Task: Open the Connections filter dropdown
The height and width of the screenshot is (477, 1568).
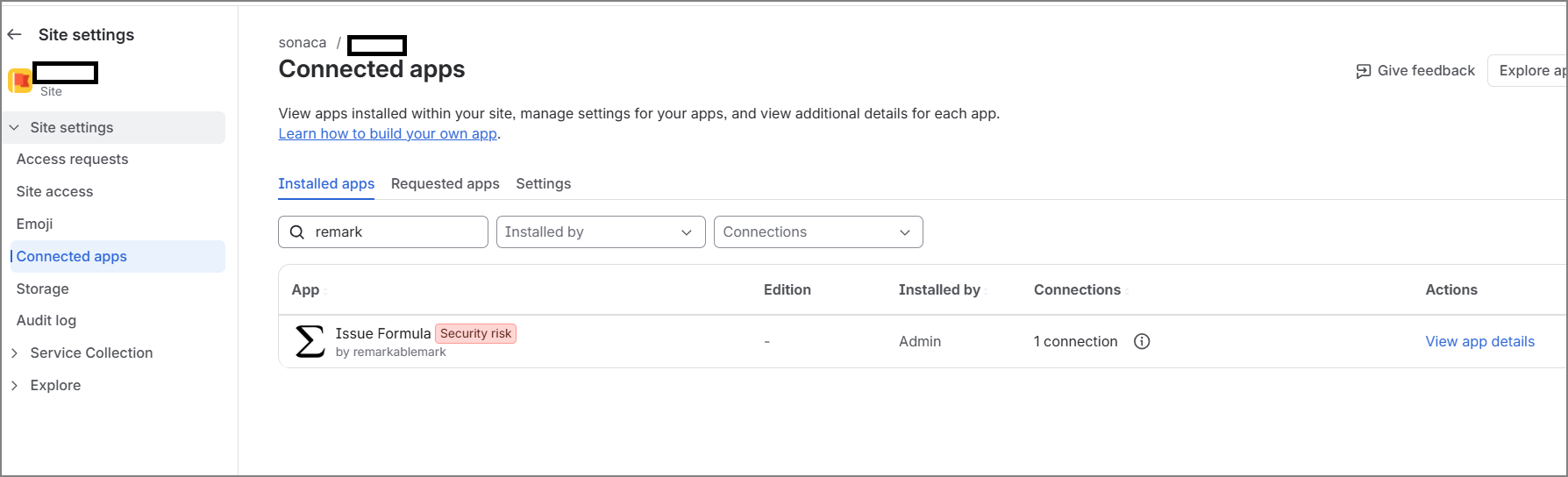Action: (818, 232)
